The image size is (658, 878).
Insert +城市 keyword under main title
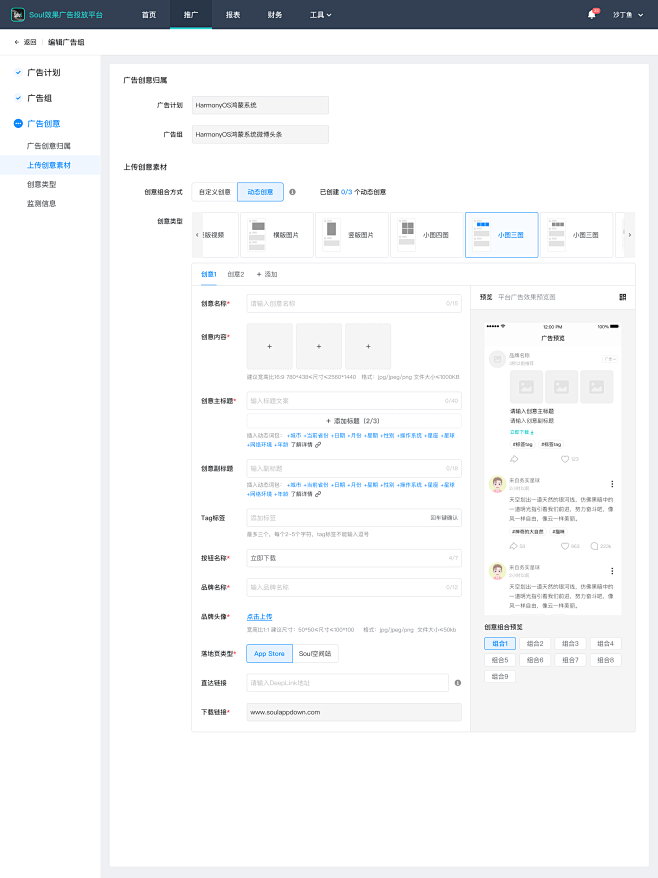[293, 436]
